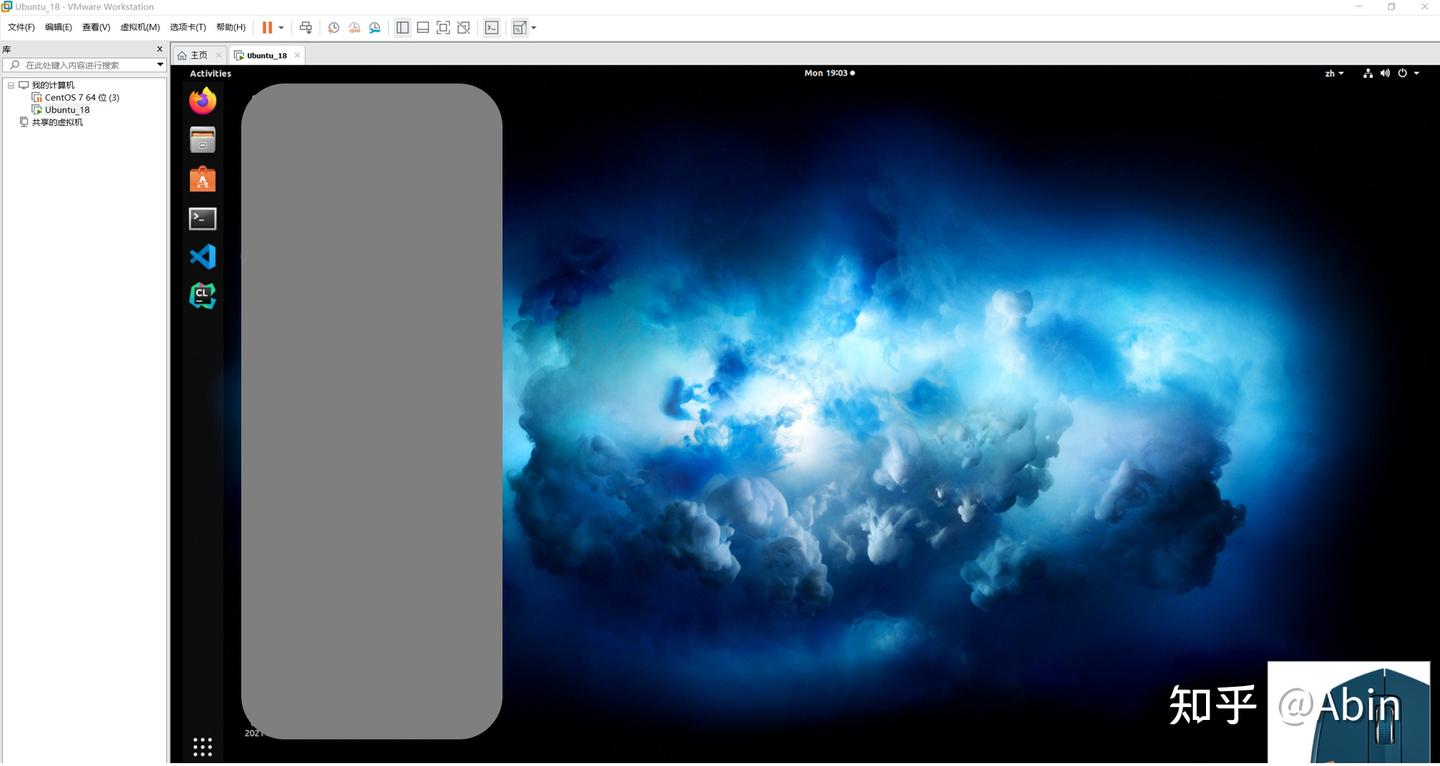Viewport: 1440px width, 766px height.
Task: Take a snapshot of this virtual machine
Action: click(x=334, y=28)
